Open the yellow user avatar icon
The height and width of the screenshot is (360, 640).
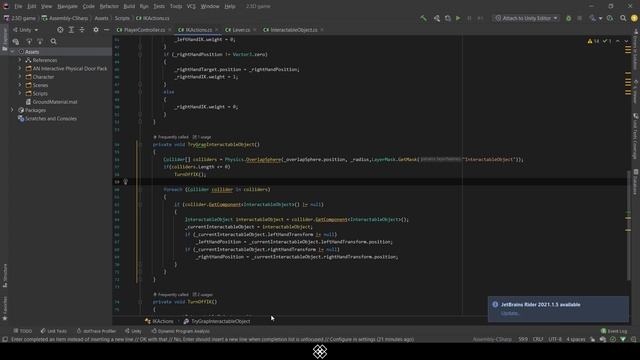634,18
